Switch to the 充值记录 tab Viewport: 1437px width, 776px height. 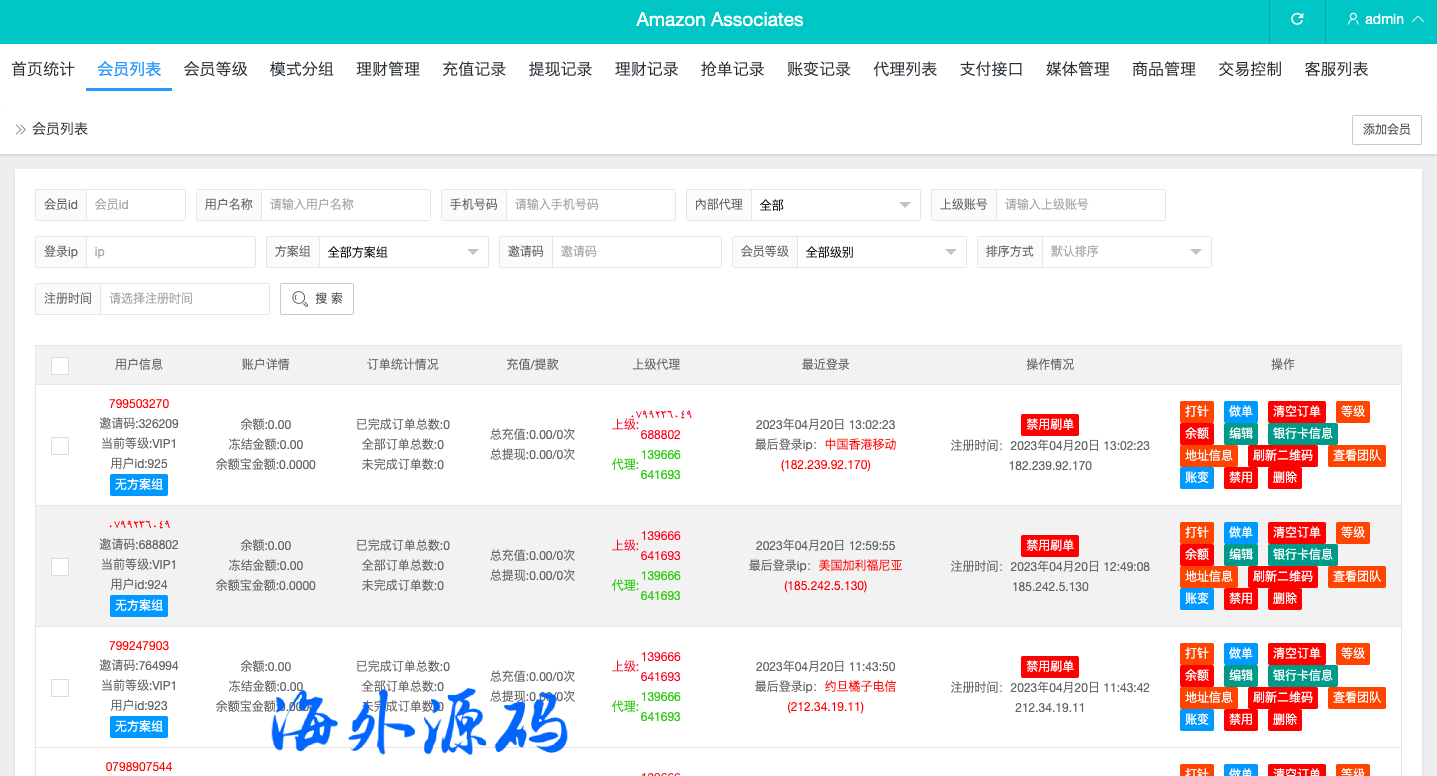[474, 69]
